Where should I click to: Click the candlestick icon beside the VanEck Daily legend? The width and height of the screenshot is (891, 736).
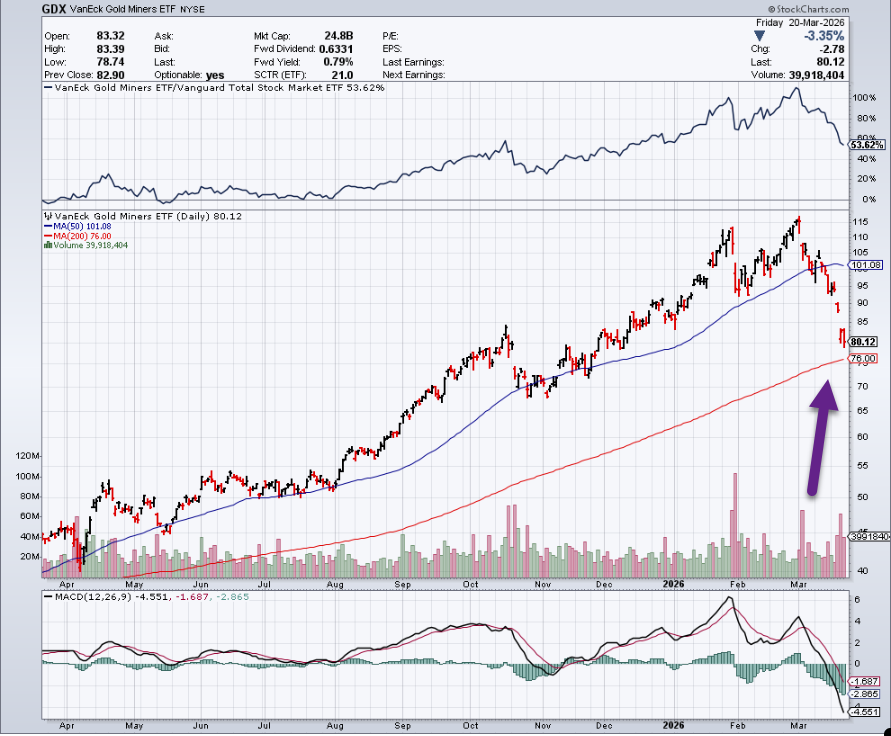[x=46, y=216]
